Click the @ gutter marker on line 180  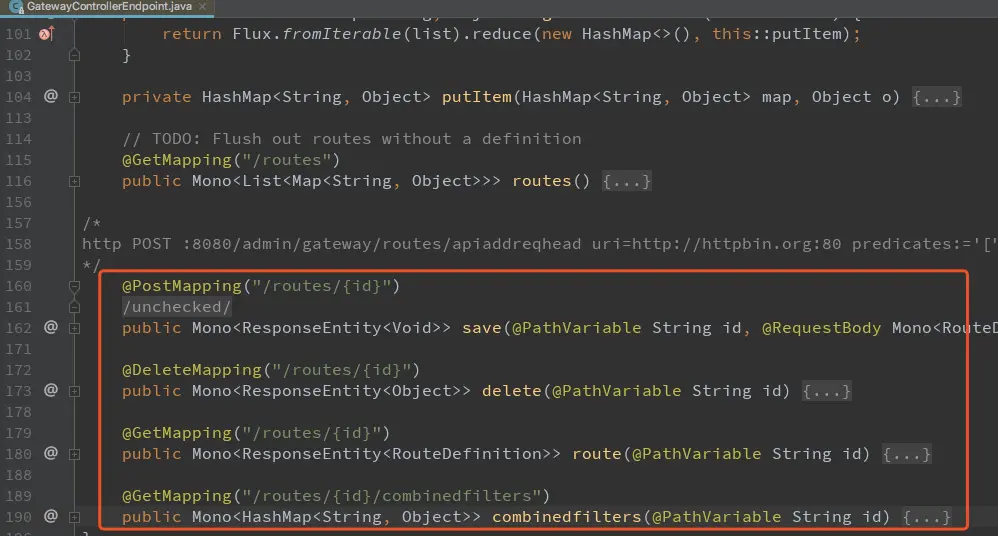(50, 454)
